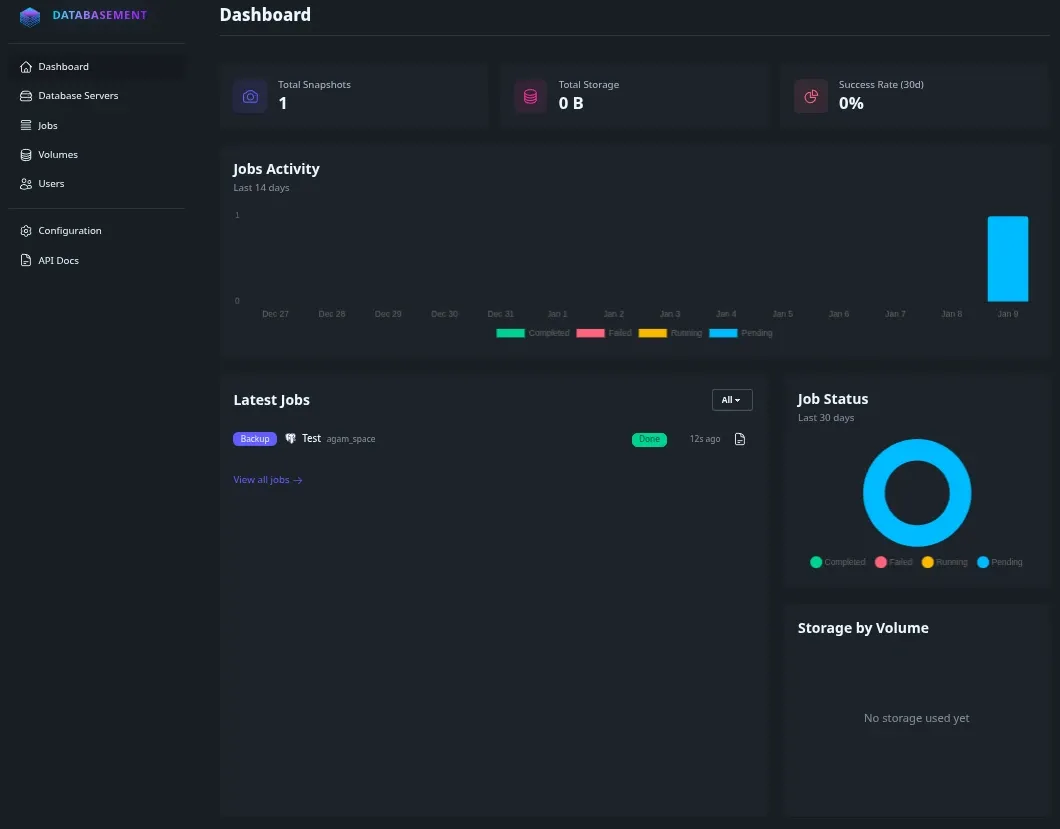The width and height of the screenshot is (1060, 829).
Task: Open API Docs from the sidebar
Action: pyautogui.click(x=58, y=261)
